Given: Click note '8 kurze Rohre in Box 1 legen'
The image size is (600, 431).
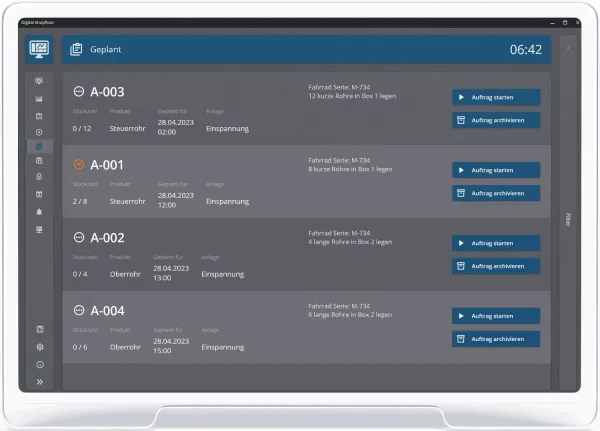Looking at the screenshot, I should tap(350, 169).
